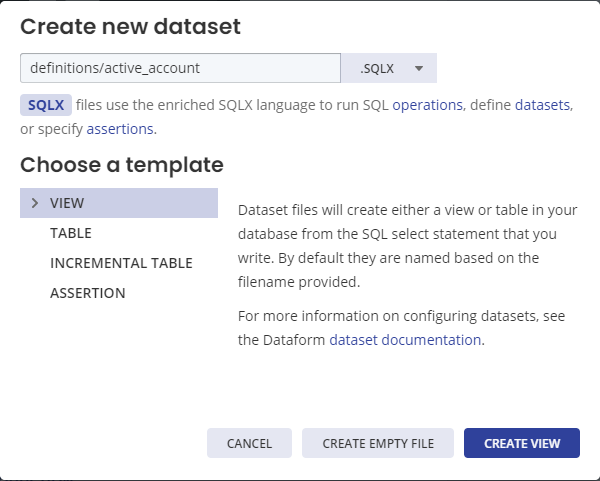Click the CREATE EMPTY FILE button
This screenshot has height=481, width=600.
click(x=378, y=443)
